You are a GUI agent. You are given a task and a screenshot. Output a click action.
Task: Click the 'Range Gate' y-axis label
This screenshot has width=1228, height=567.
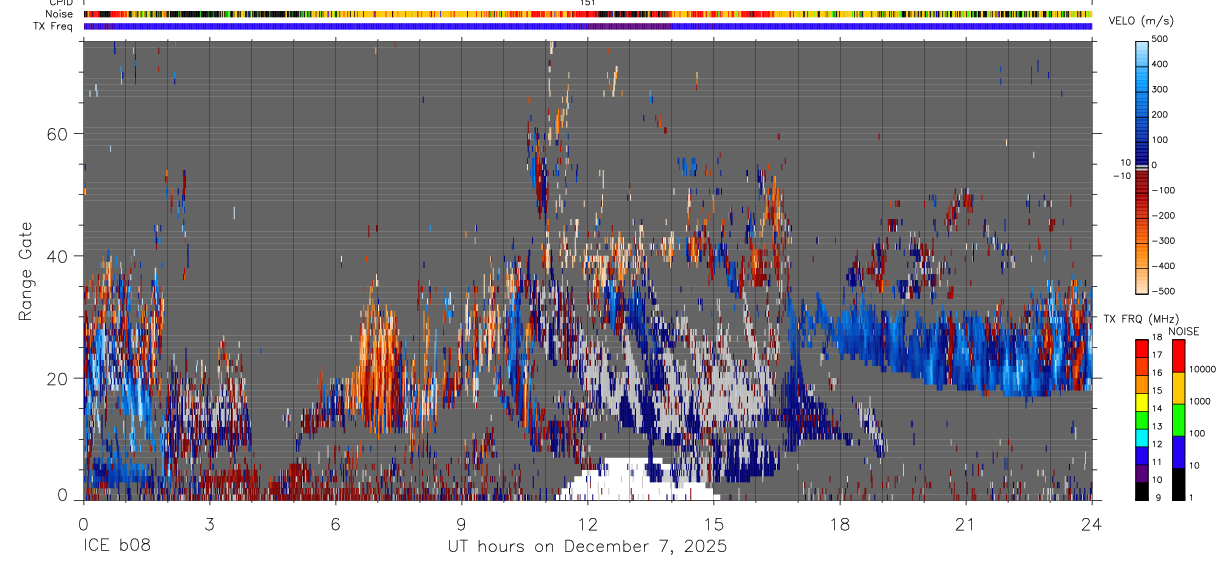point(26,271)
